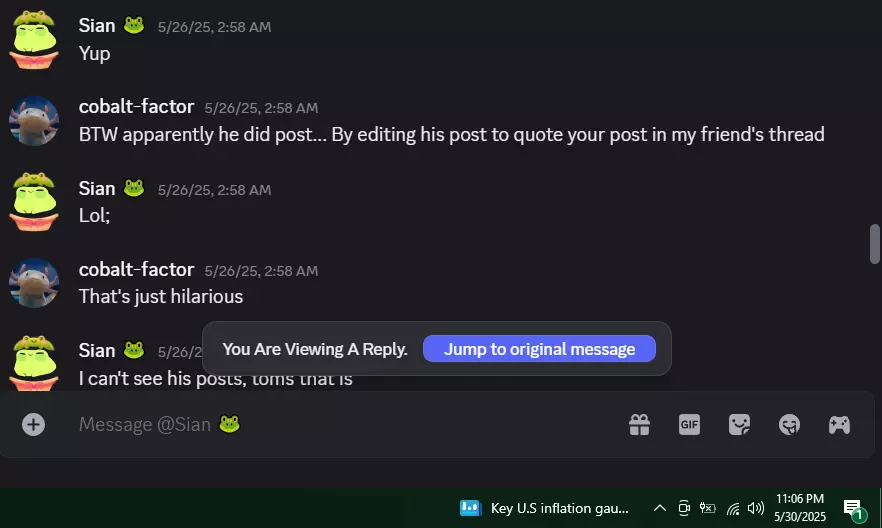The width and height of the screenshot is (882, 528).
Task: Click cobalt-factor's avatar on the BTW message
Action: click(34, 121)
